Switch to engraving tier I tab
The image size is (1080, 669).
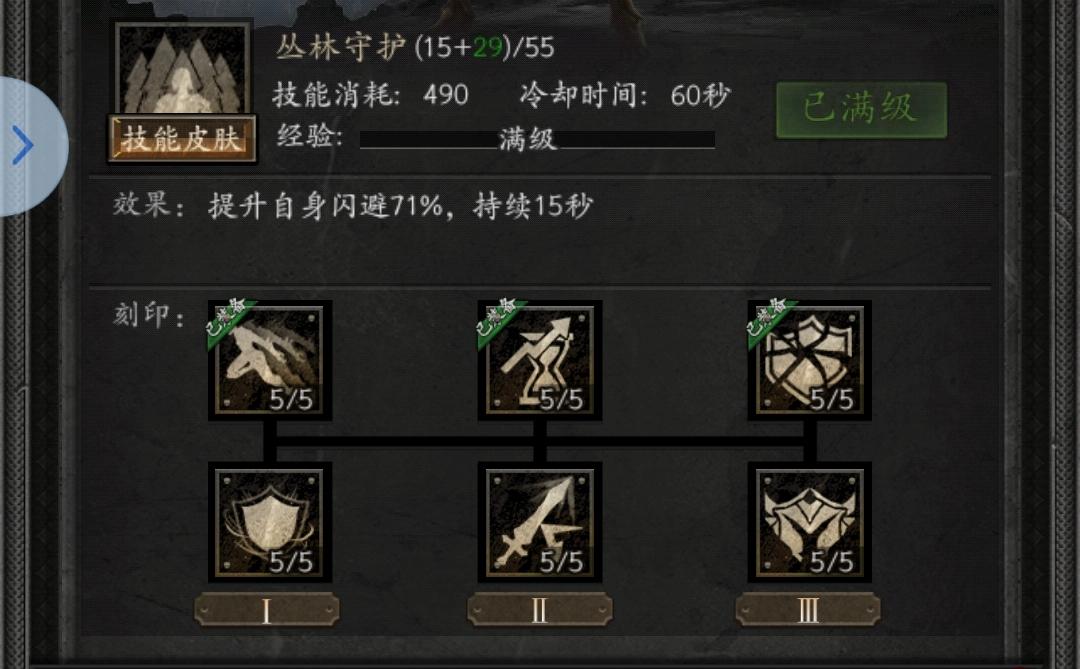tap(267, 610)
